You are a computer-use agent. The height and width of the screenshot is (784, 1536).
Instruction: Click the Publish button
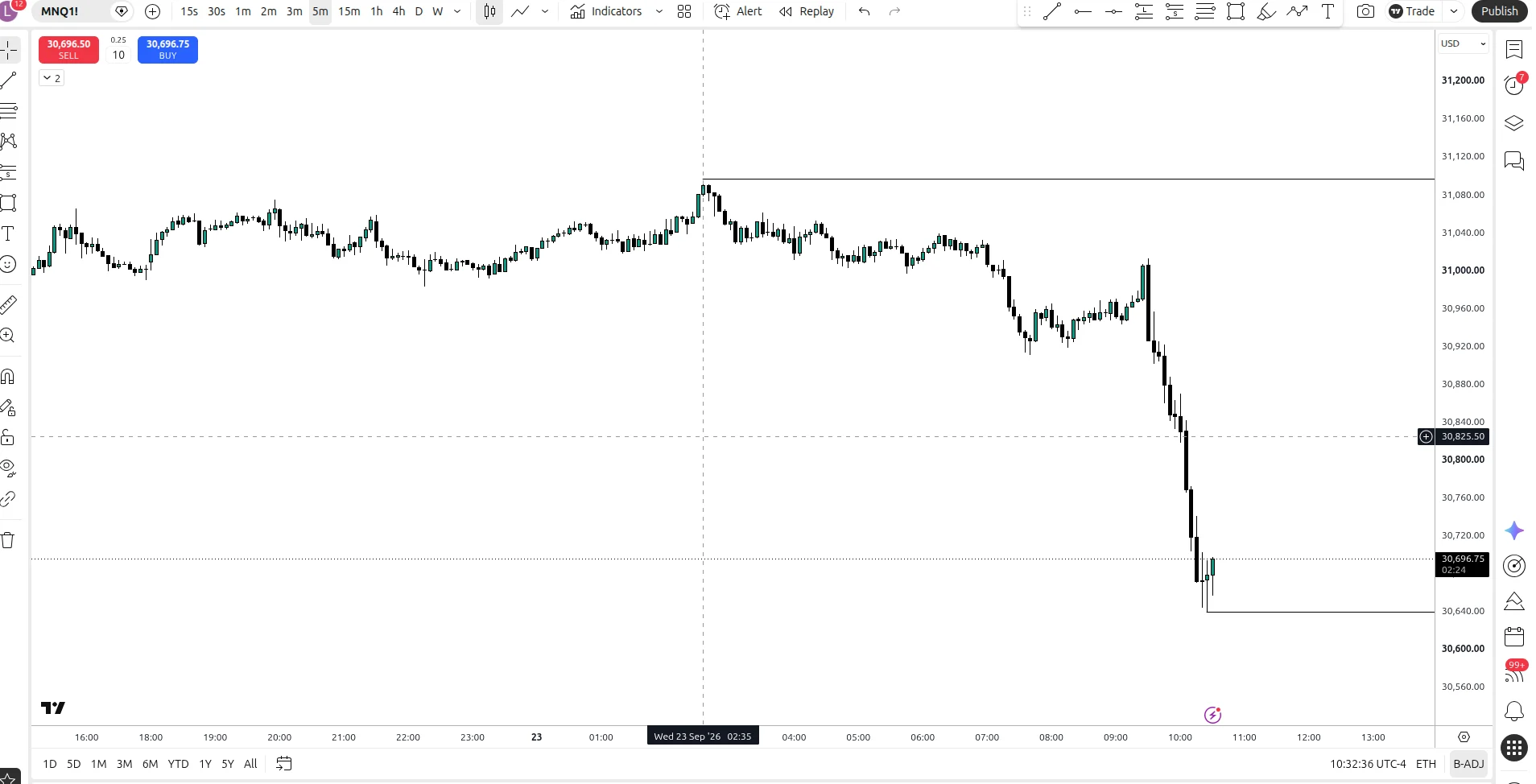[x=1499, y=11]
